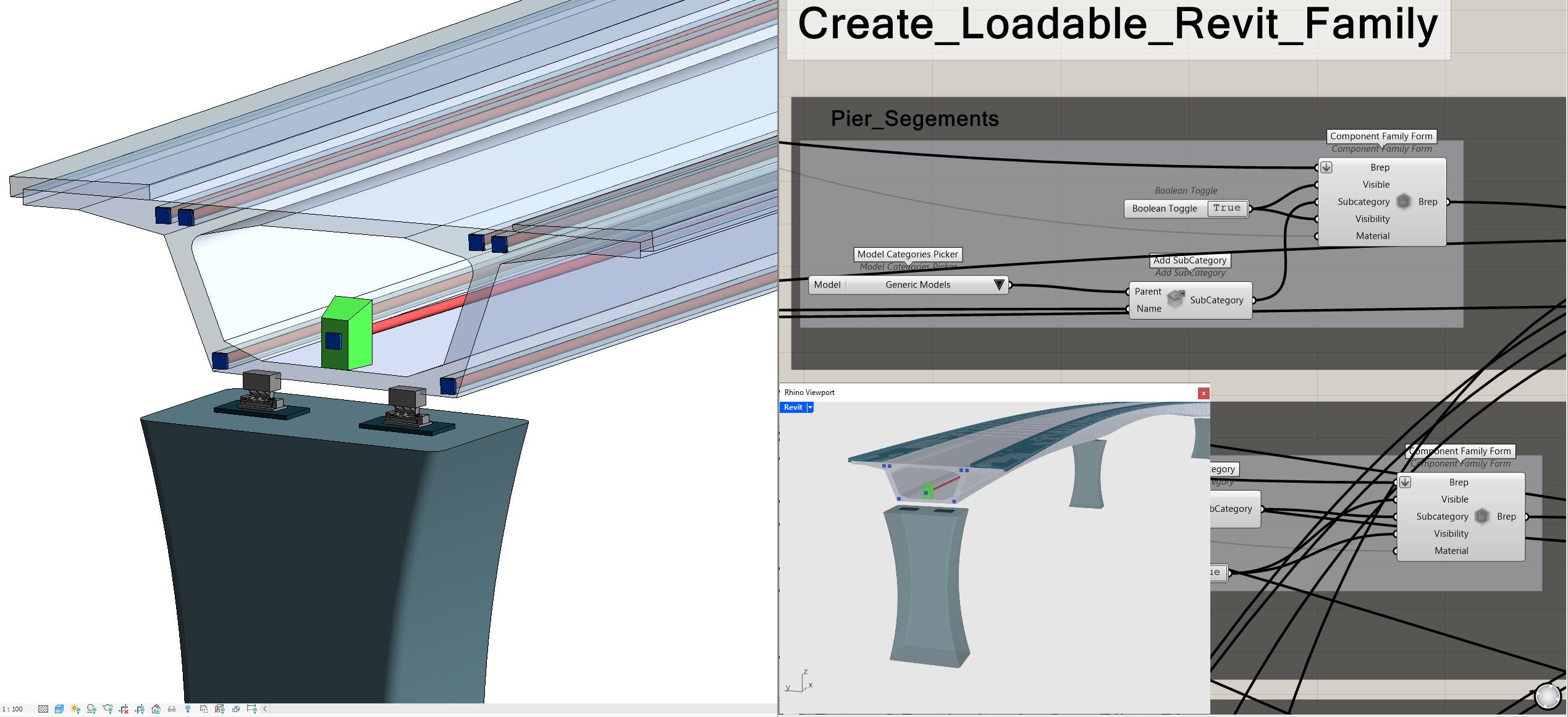Open Visual Style cube icon

click(59, 709)
